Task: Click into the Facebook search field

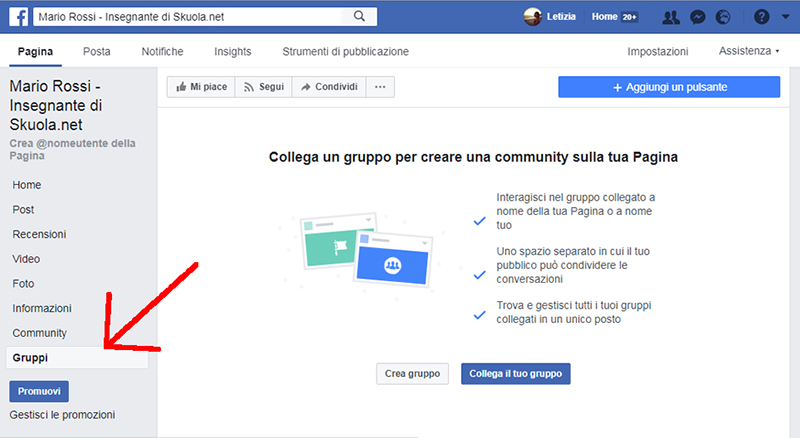Action: (190, 17)
